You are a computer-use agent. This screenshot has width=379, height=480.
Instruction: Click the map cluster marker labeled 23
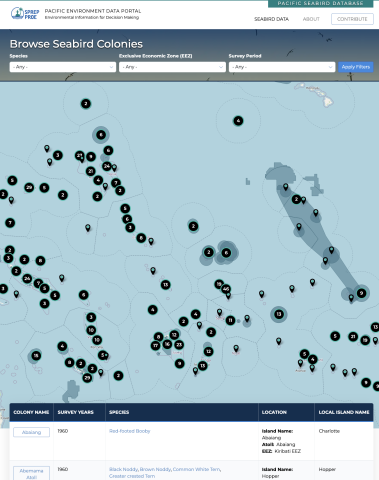(179, 345)
